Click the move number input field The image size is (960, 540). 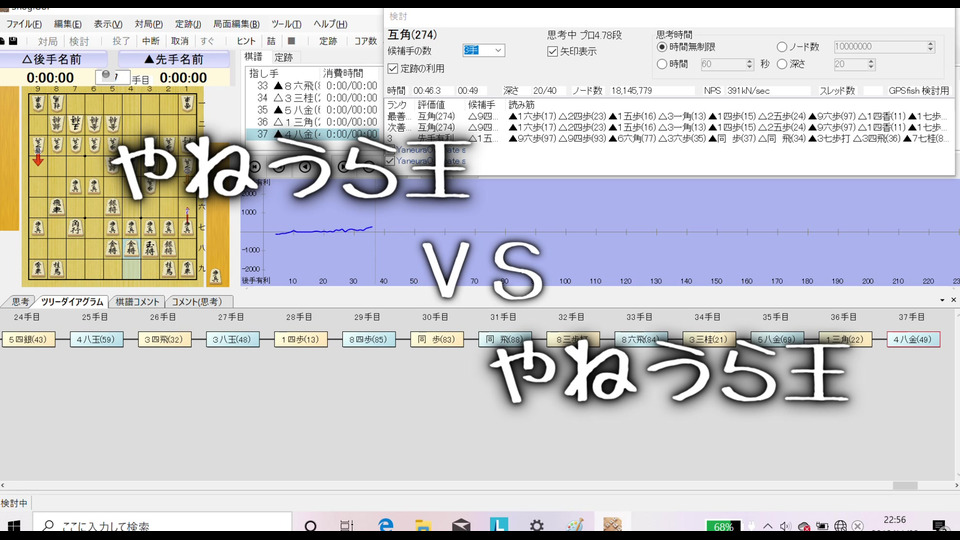(113, 77)
